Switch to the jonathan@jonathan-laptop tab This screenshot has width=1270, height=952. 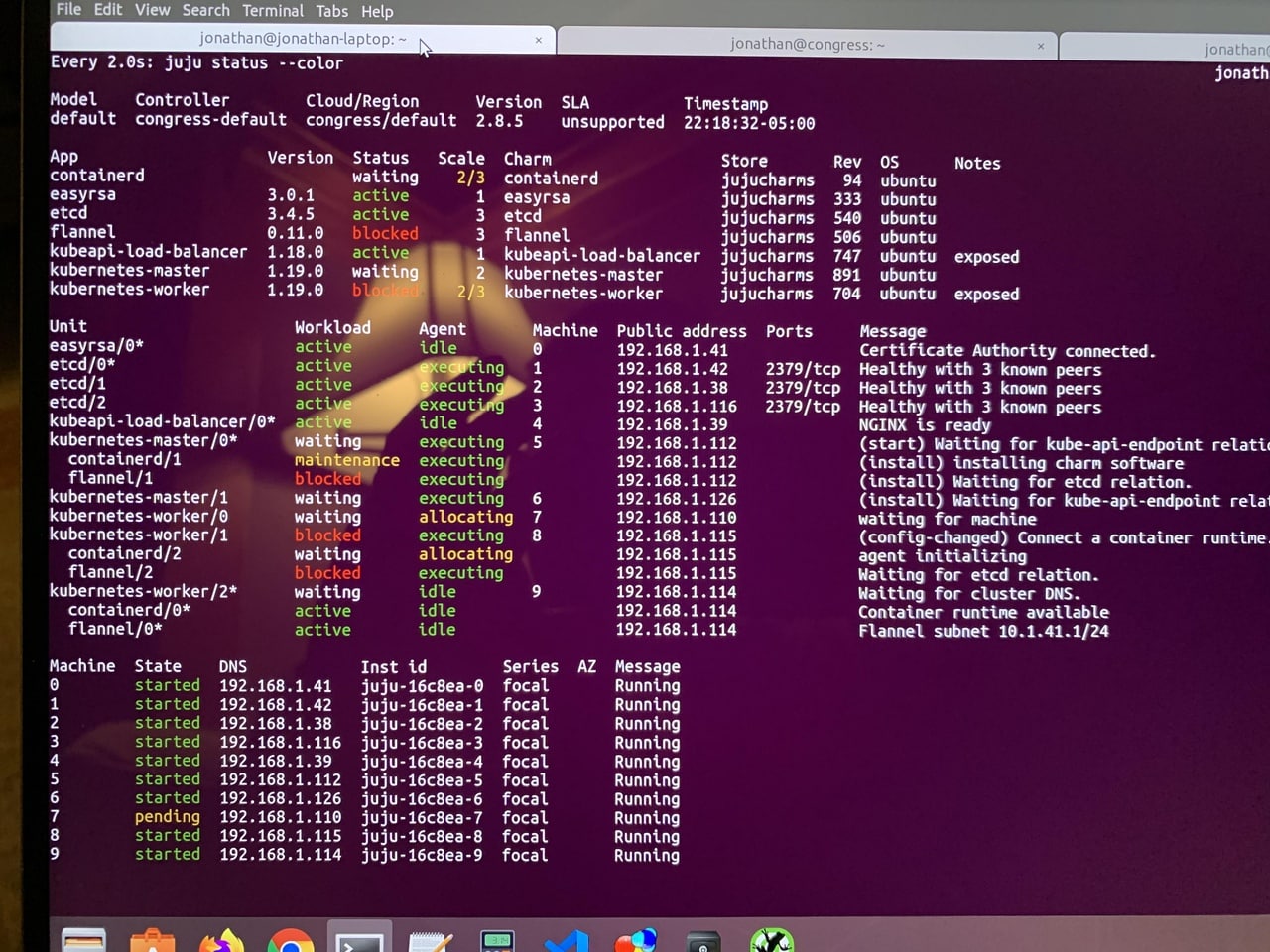[303, 39]
